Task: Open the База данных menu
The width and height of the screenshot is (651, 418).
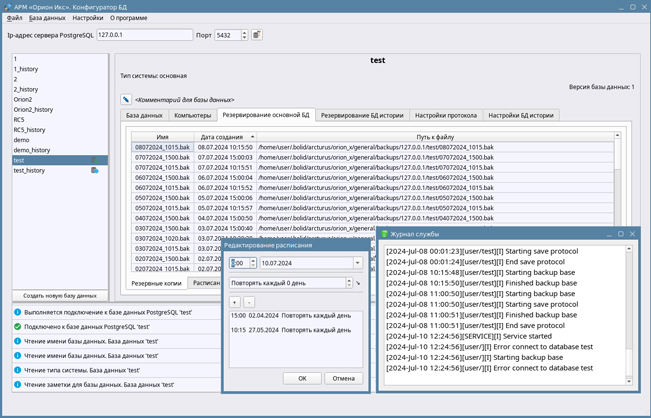Action: pyautogui.click(x=47, y=18)
